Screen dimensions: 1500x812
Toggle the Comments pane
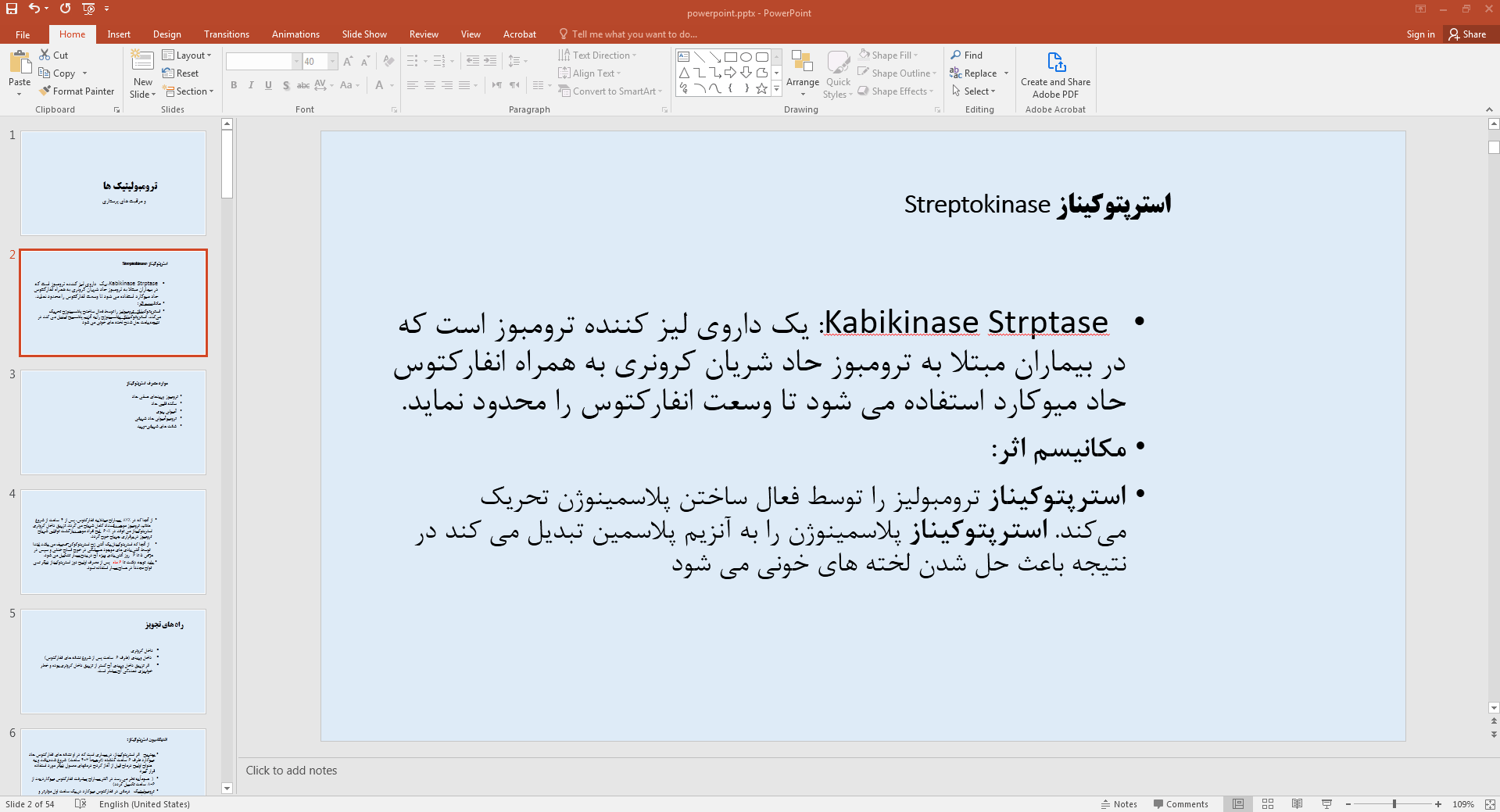pyautogui.click(x=1180, y=804)
